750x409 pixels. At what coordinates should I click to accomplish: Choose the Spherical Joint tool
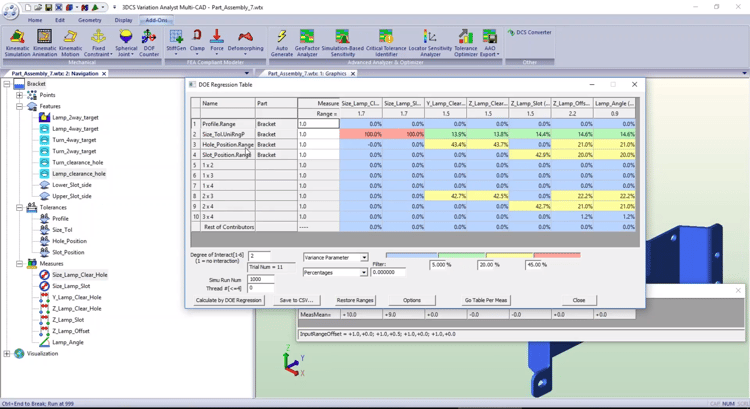point(126,43)
